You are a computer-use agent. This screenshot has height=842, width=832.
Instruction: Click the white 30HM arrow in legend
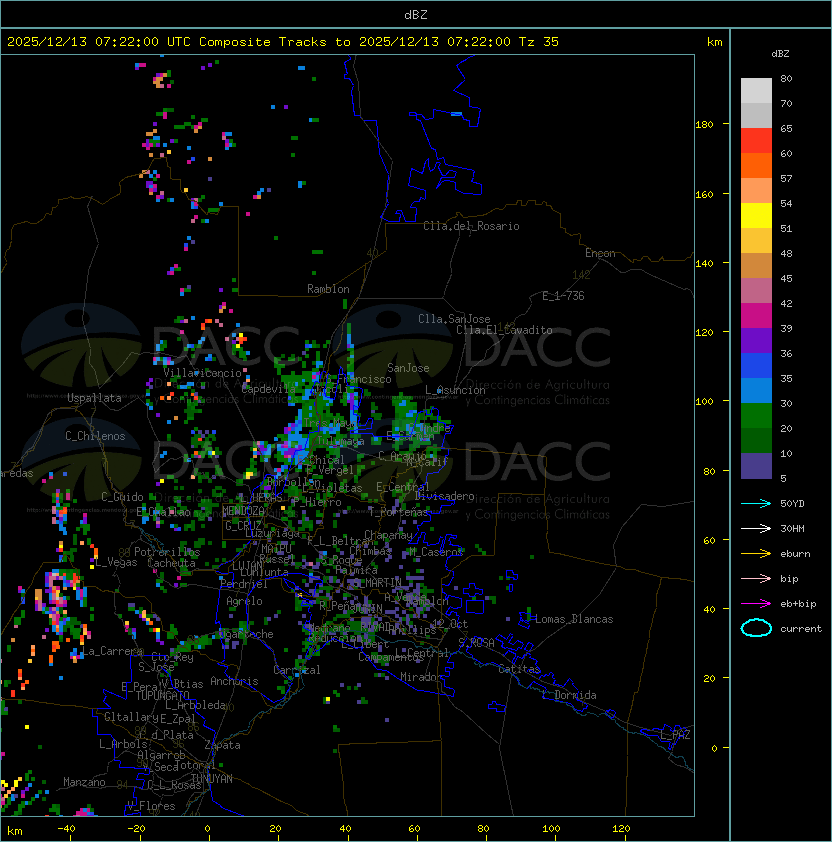click(756, 528)
